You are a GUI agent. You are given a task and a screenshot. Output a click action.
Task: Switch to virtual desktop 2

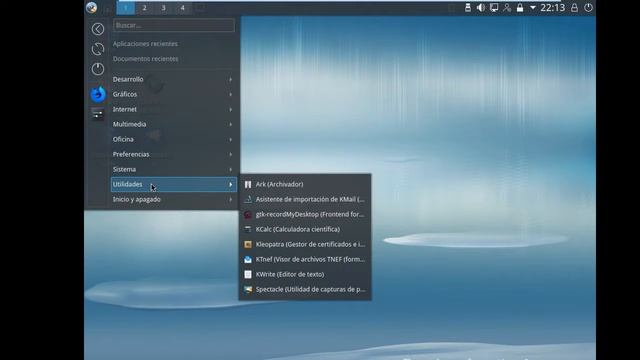click(x=144, y=8)
